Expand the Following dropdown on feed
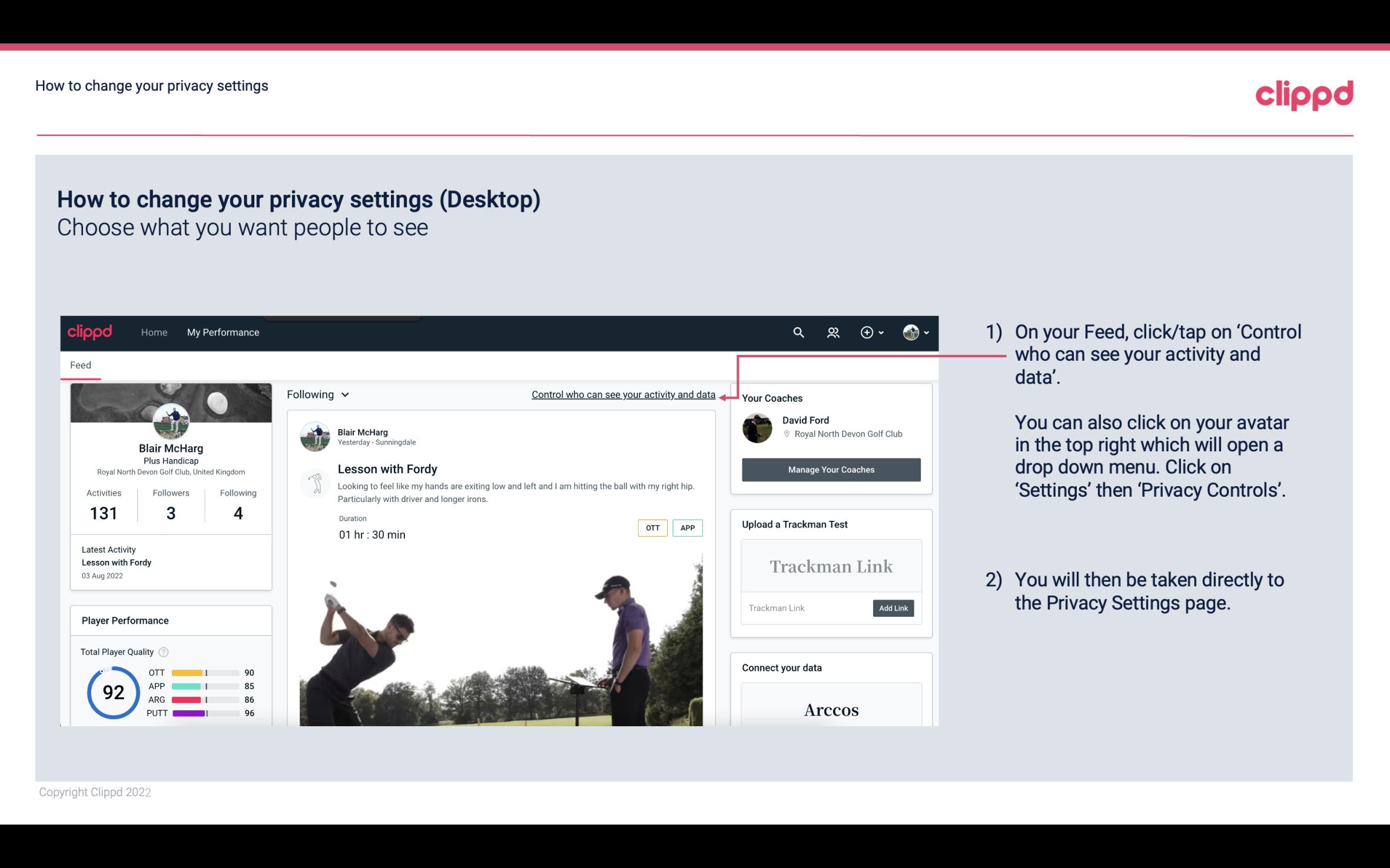Image resolution: width=1390 pixels, height=868 pixels. pyautogui.click(x=315, y=393)
